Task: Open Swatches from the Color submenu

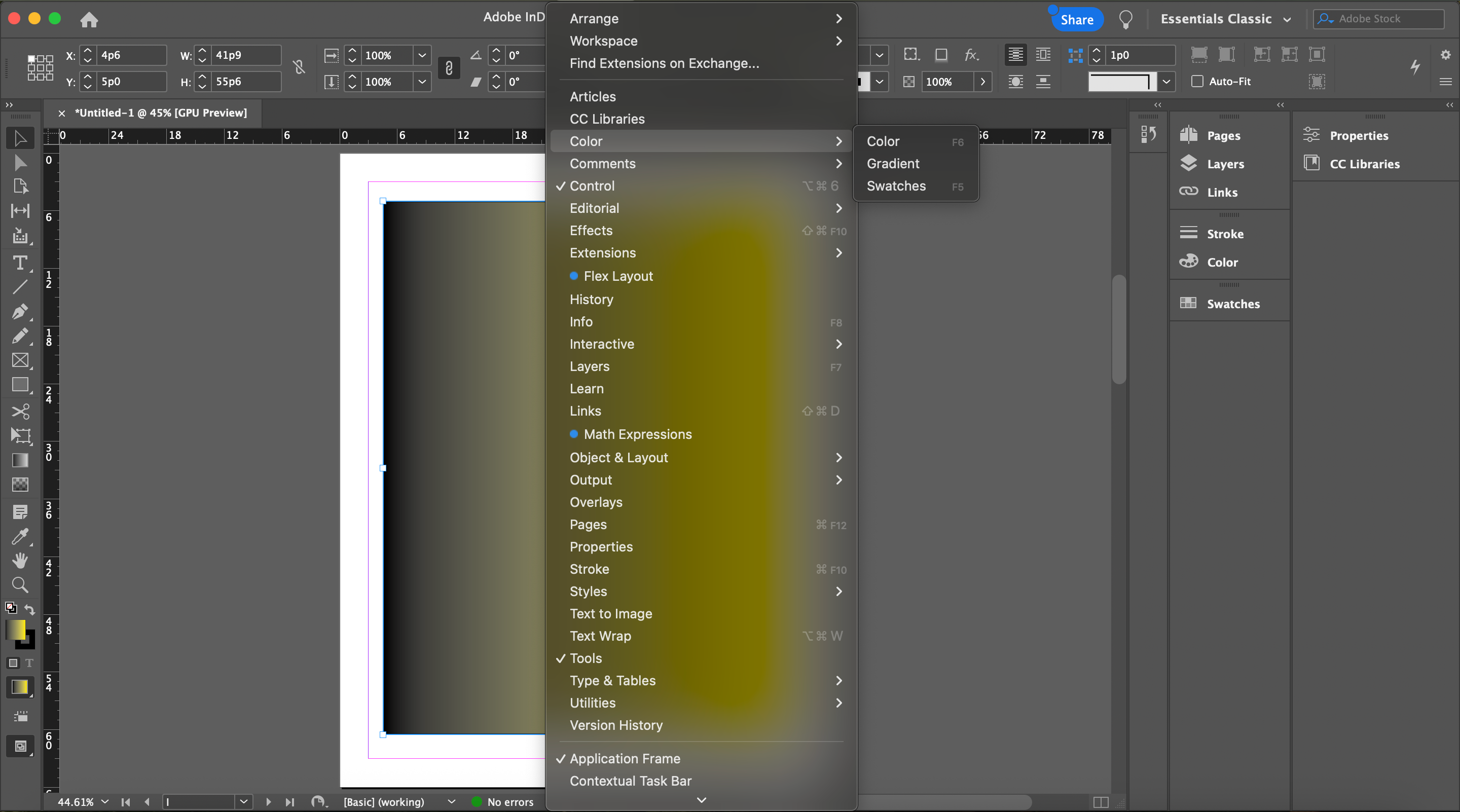Action: click(x=896, y=186)
